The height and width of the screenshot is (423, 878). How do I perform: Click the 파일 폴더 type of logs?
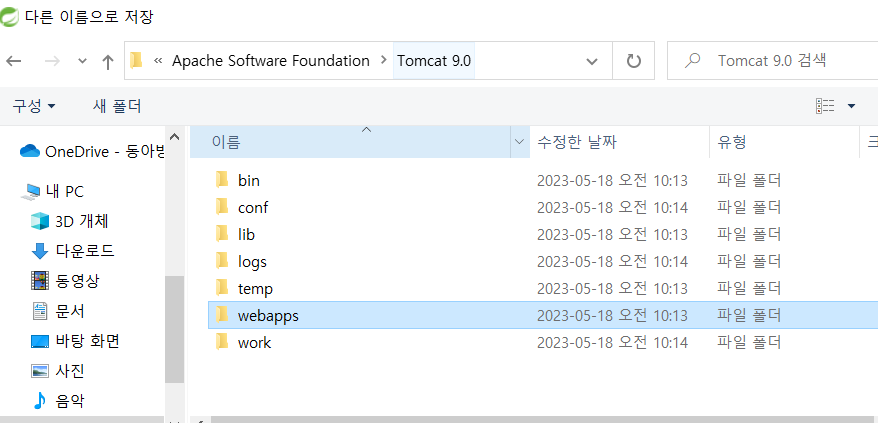(x=749, y=261)
